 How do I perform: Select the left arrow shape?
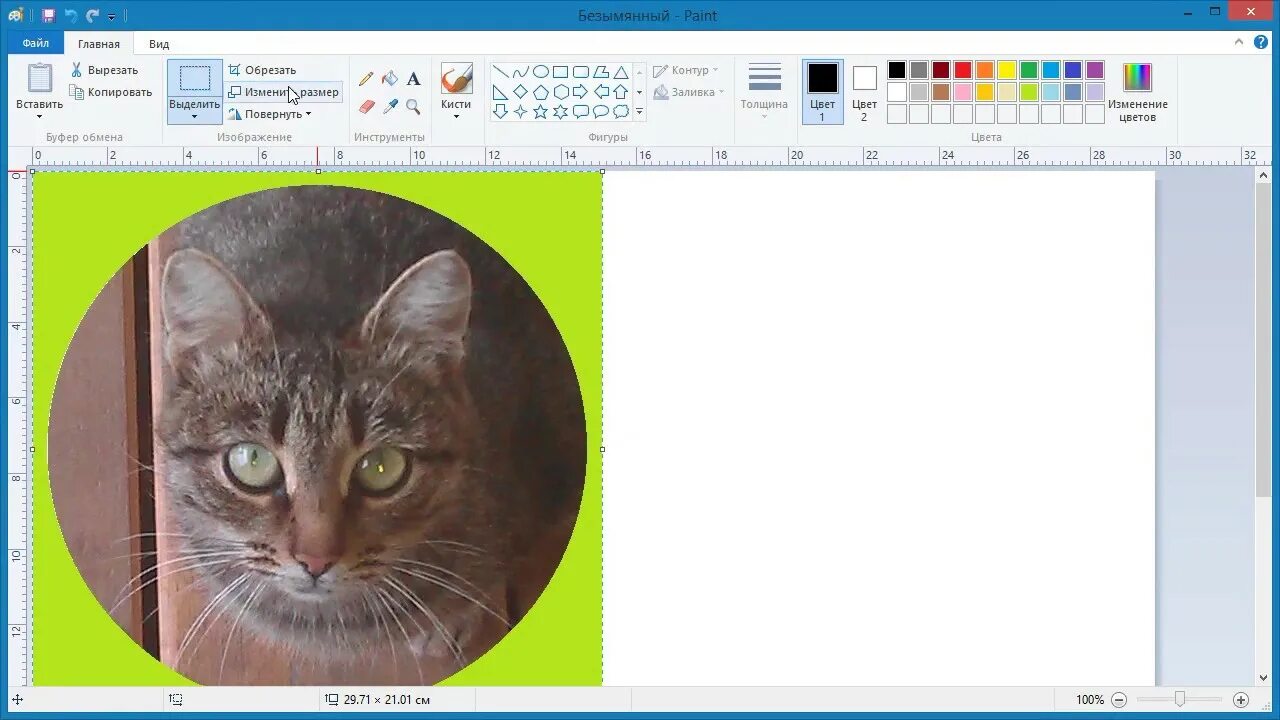click(x=601, y=92)
